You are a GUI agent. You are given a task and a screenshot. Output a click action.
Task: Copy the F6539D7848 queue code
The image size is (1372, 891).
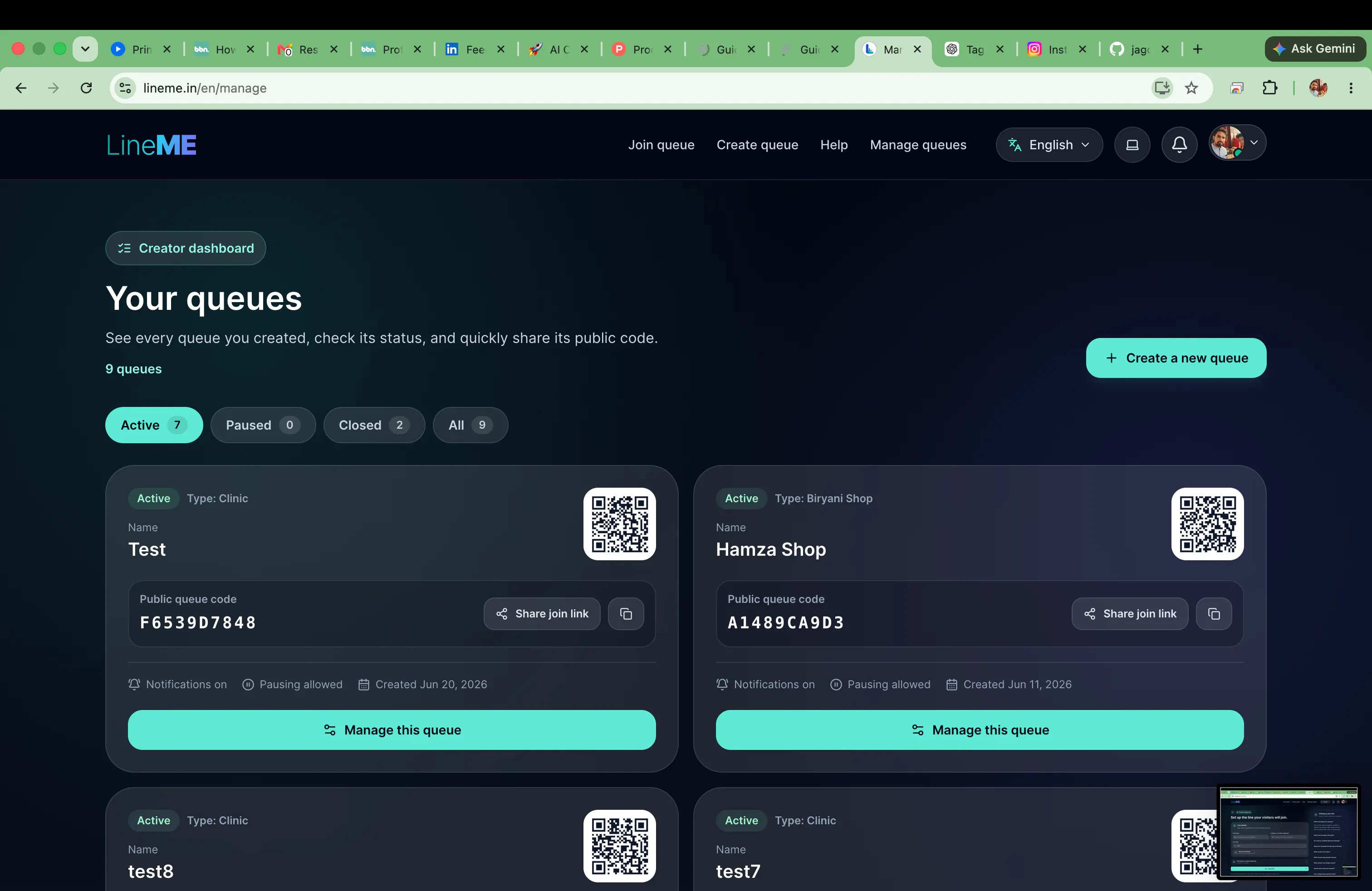626,614
